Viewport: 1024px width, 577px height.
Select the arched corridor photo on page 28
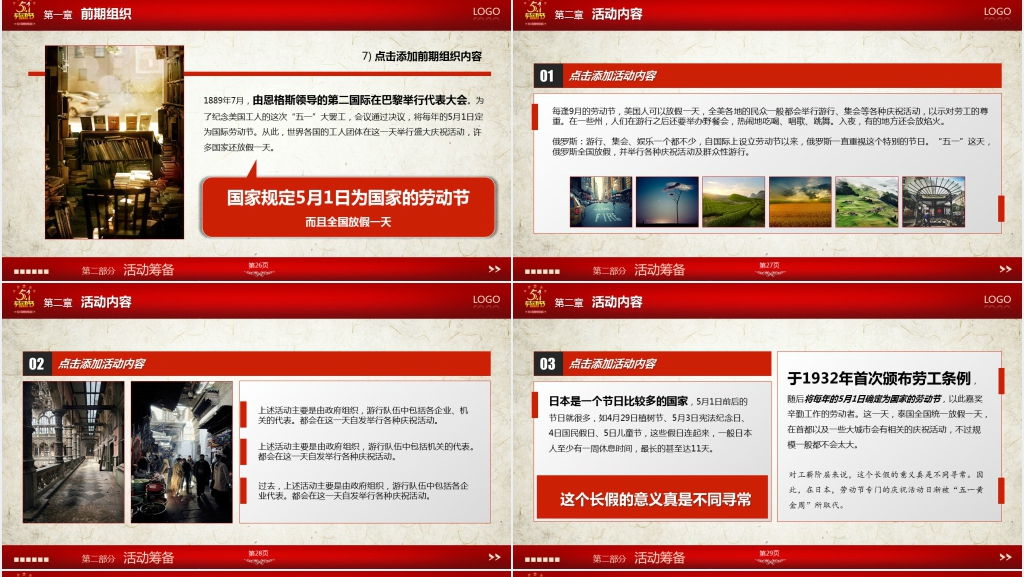pos(74,451)
